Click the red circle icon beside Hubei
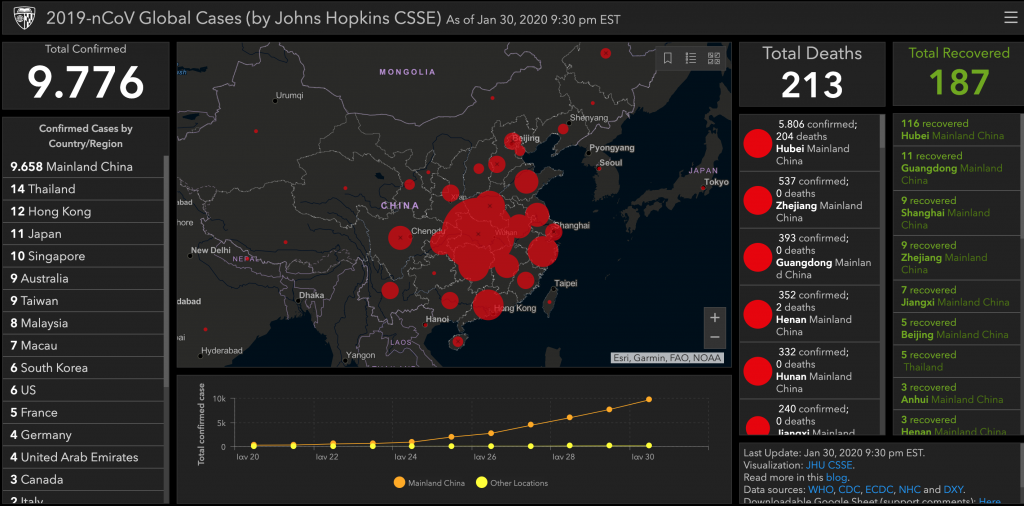 tap(757, 143)
